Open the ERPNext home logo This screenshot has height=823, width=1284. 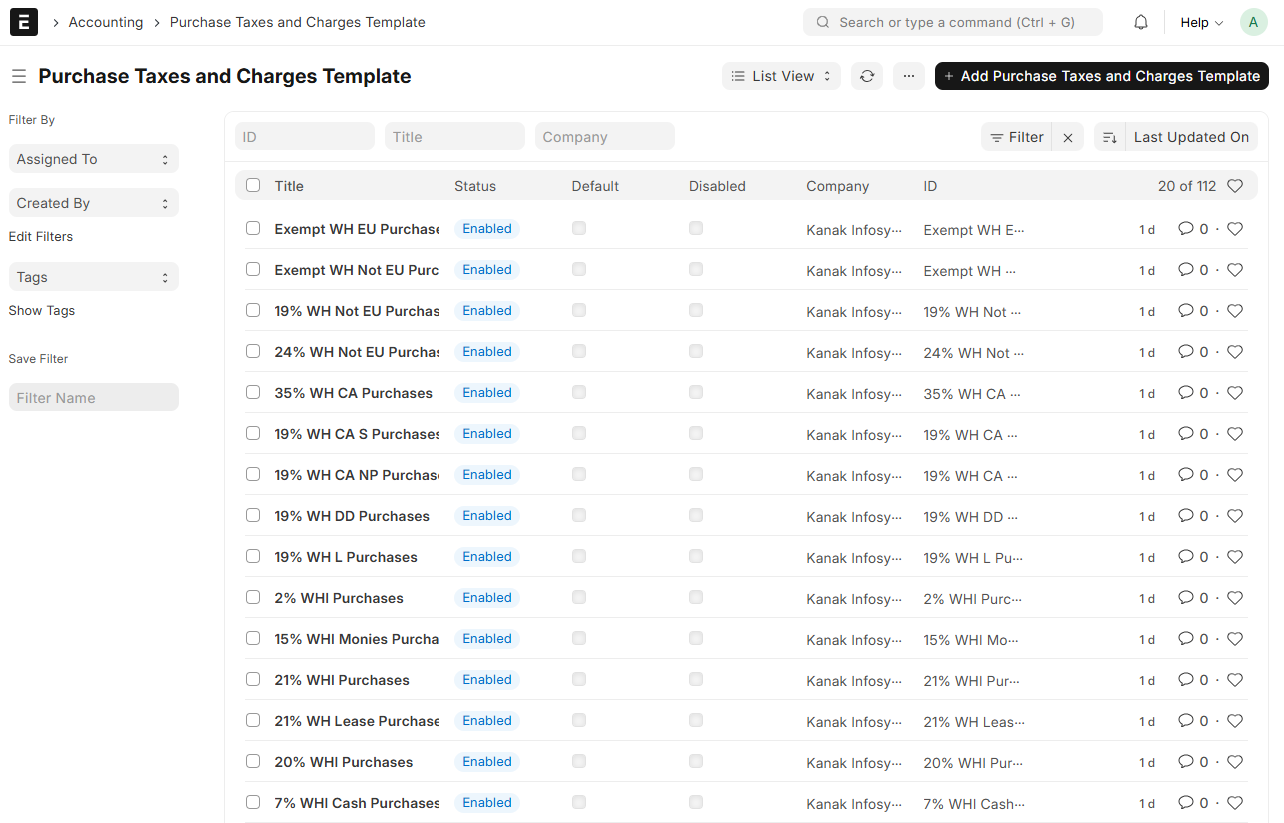[23, 22]
